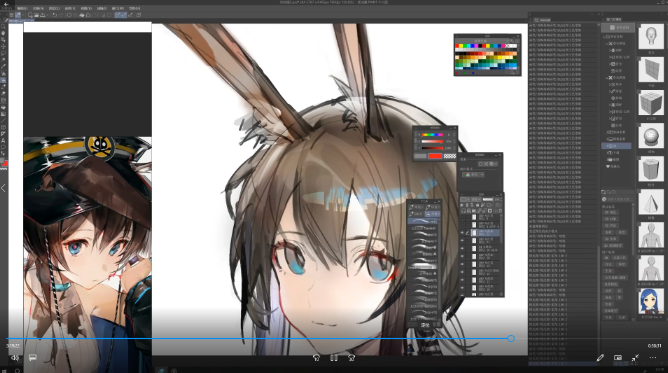This screenshot has width=668, height=373.
Task: Pause the video playback
Action: click(x=334, y=358)
